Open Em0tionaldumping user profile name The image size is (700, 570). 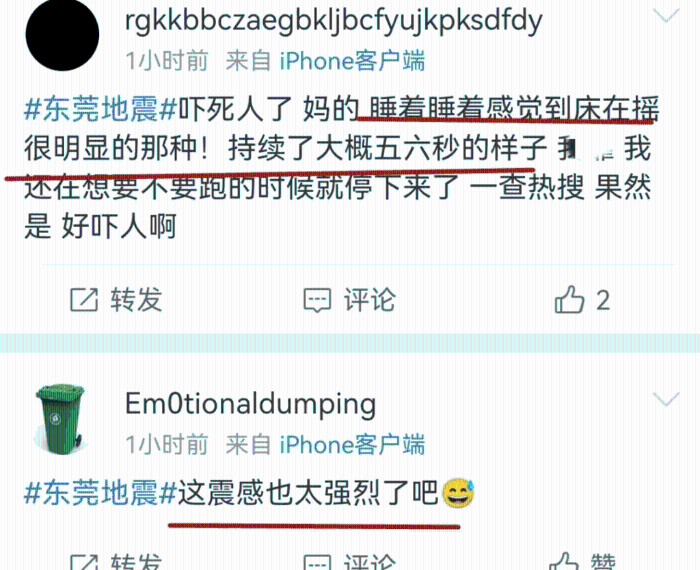coord(250,404)
